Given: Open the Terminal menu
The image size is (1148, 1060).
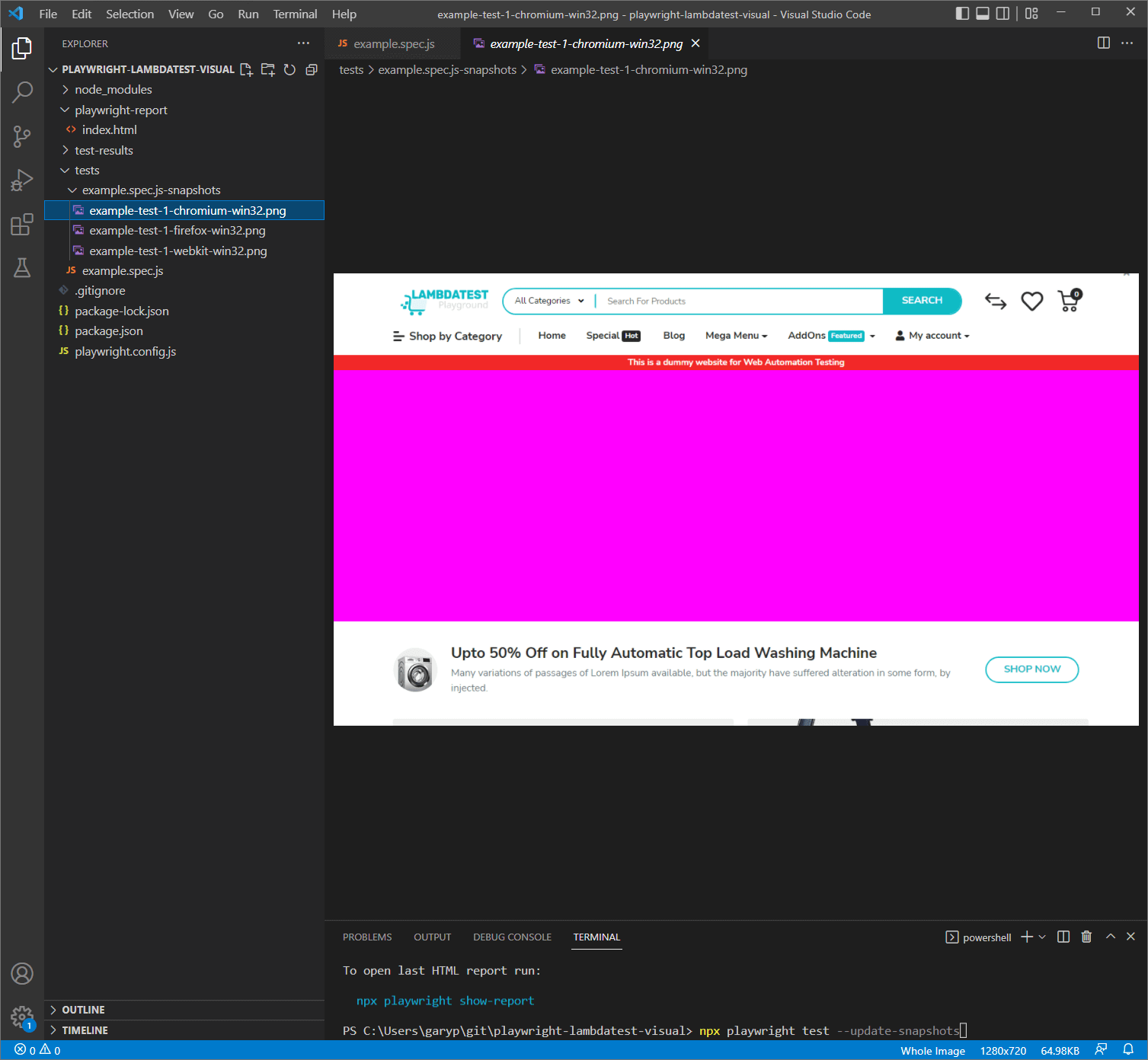Looking at the screenshot, I should point(294,14).
